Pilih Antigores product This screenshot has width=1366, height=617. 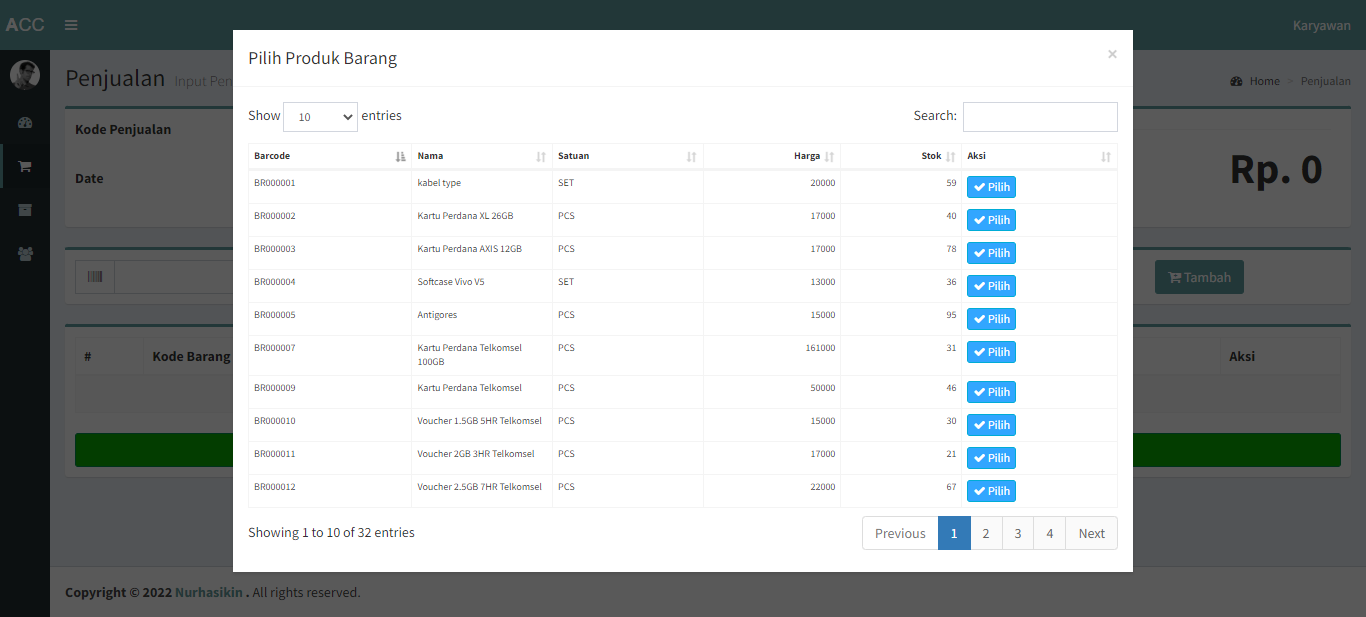991,319
